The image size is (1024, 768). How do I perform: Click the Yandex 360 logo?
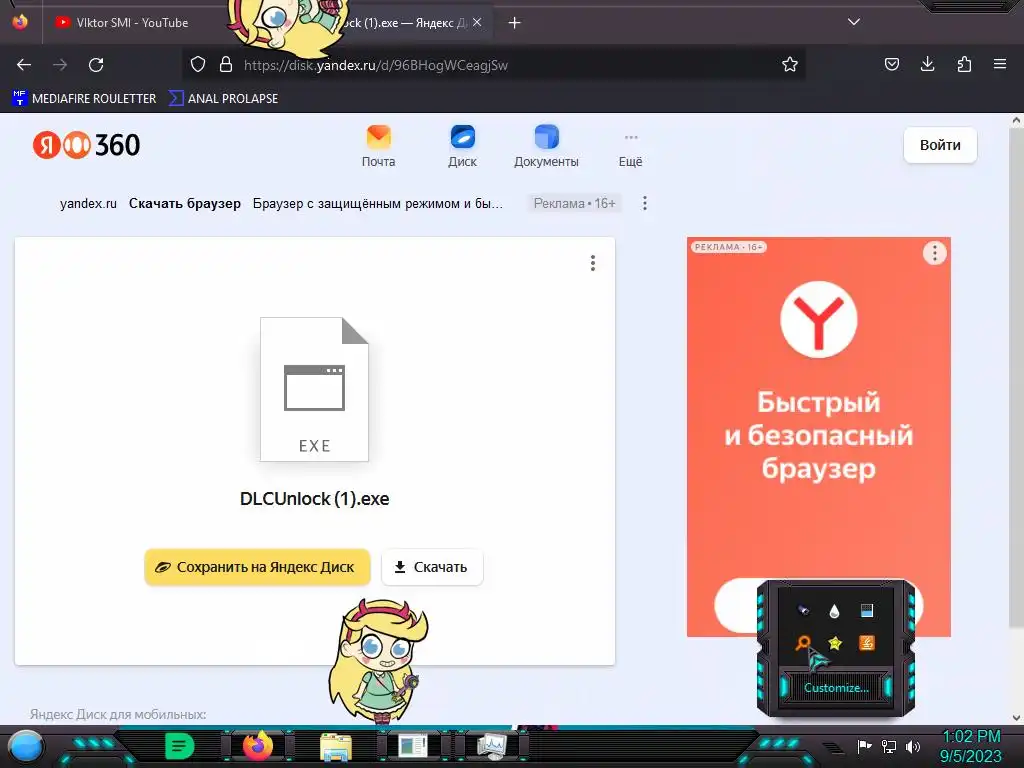point(86,145)
